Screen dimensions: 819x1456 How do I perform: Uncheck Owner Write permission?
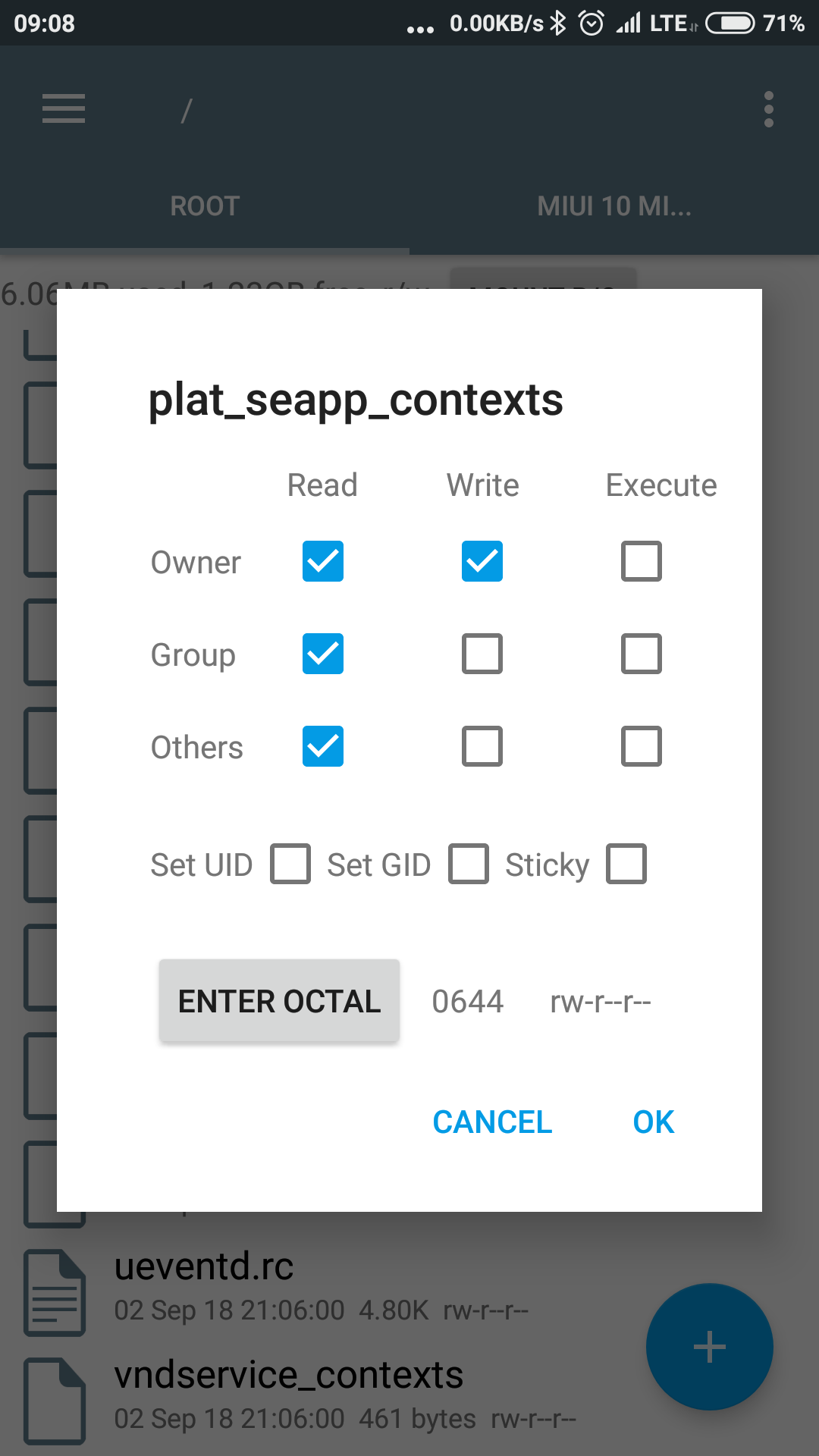click(x=482, y=561)
